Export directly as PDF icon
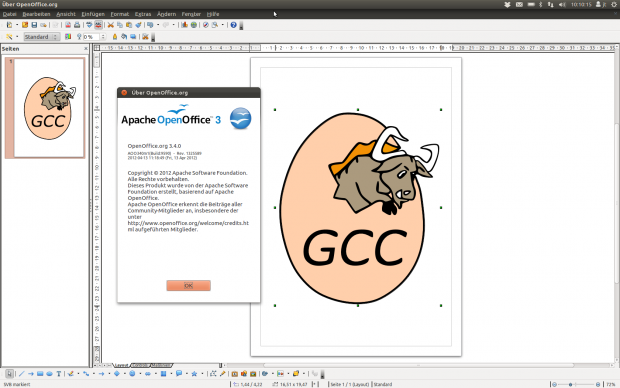This screenshot has width=620, height=388. (x=68, y=25)
